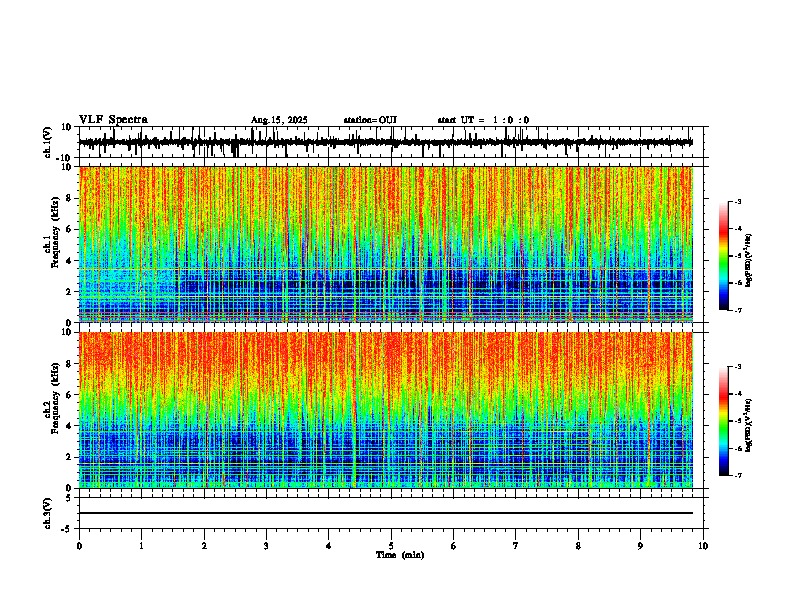Click the start UT = 1:0:0 header text

(483, 120)
